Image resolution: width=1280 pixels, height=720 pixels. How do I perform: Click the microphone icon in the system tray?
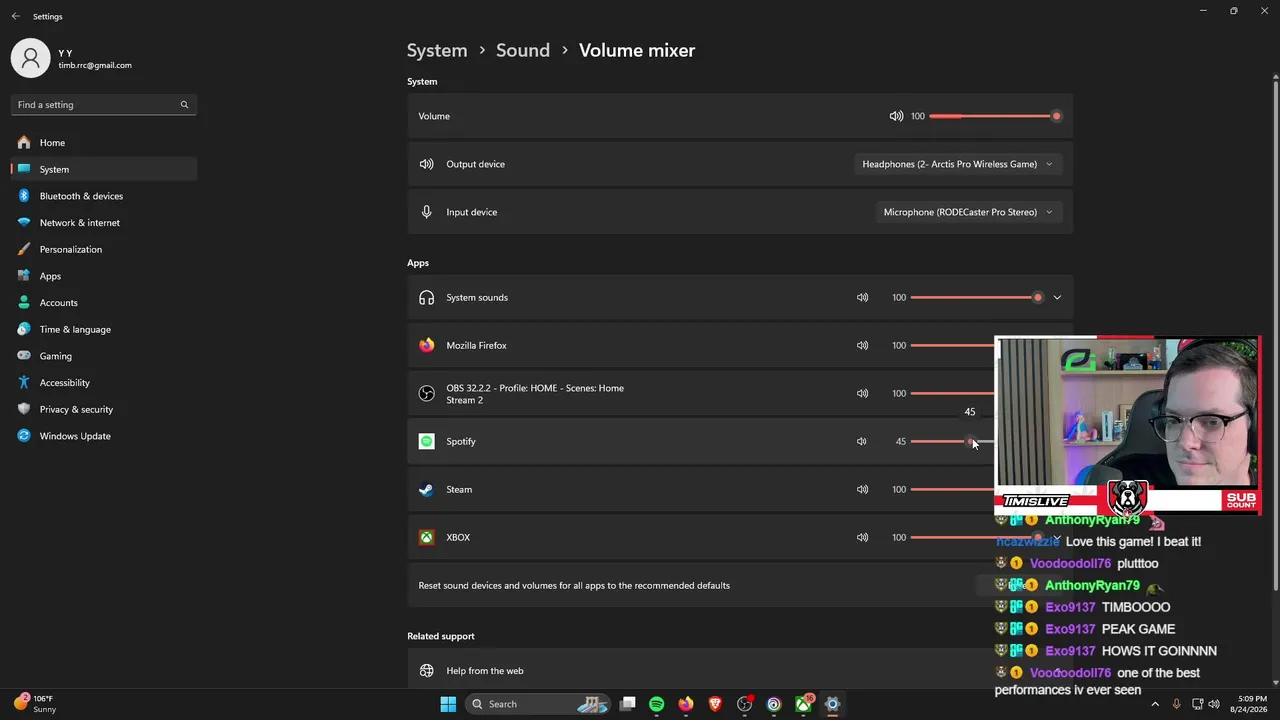coord(1177,704)
